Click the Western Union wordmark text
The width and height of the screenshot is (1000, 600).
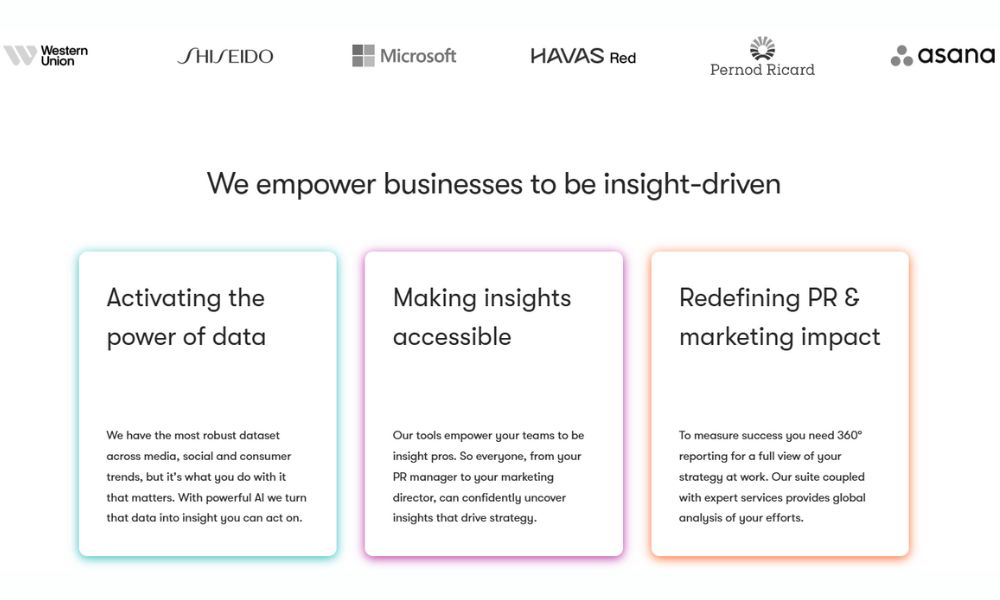point(64,55)
